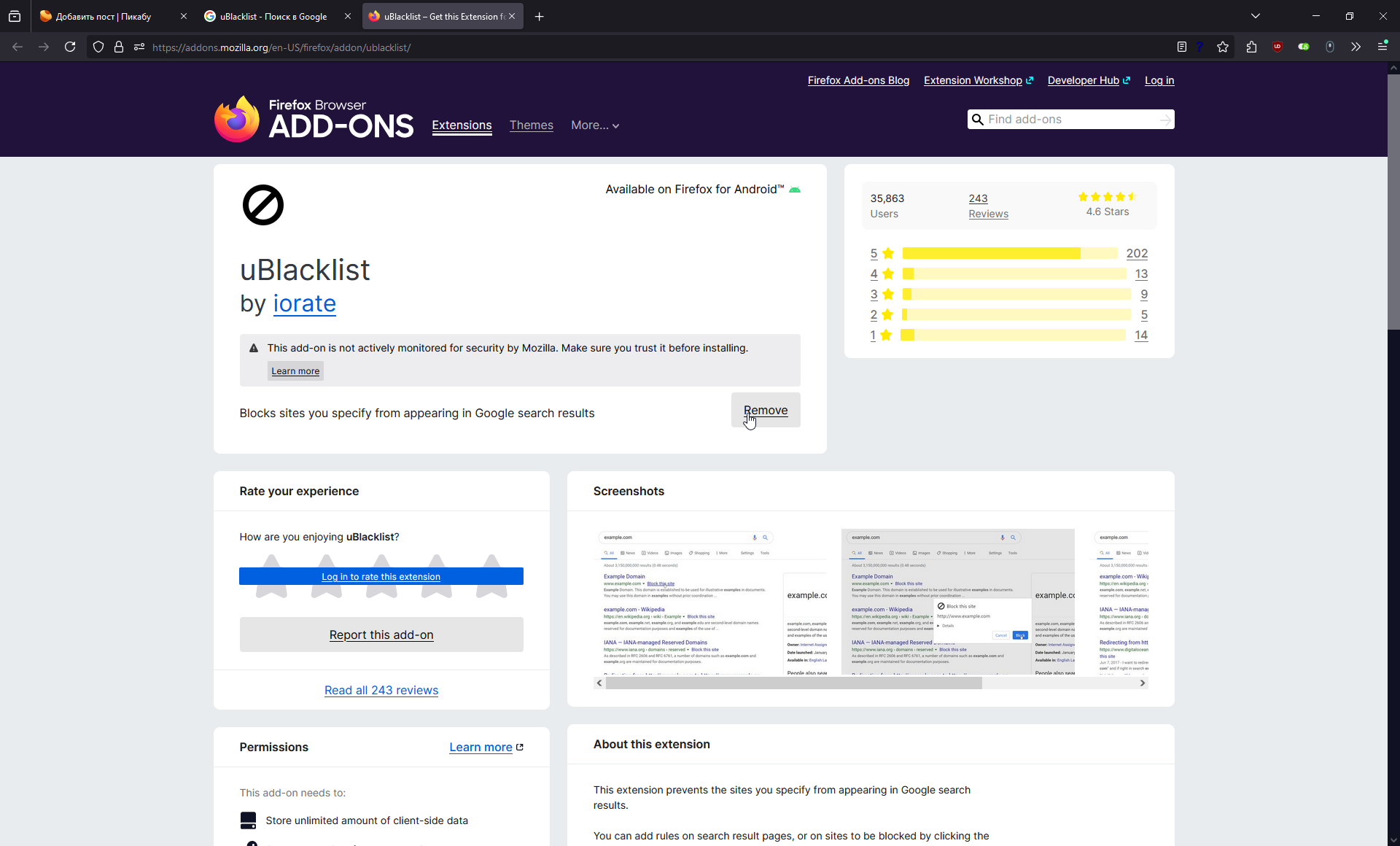Viewport: 1400px width, 846px height.
Task: Click the Android icon next to availability text
Action: (795, 190)
